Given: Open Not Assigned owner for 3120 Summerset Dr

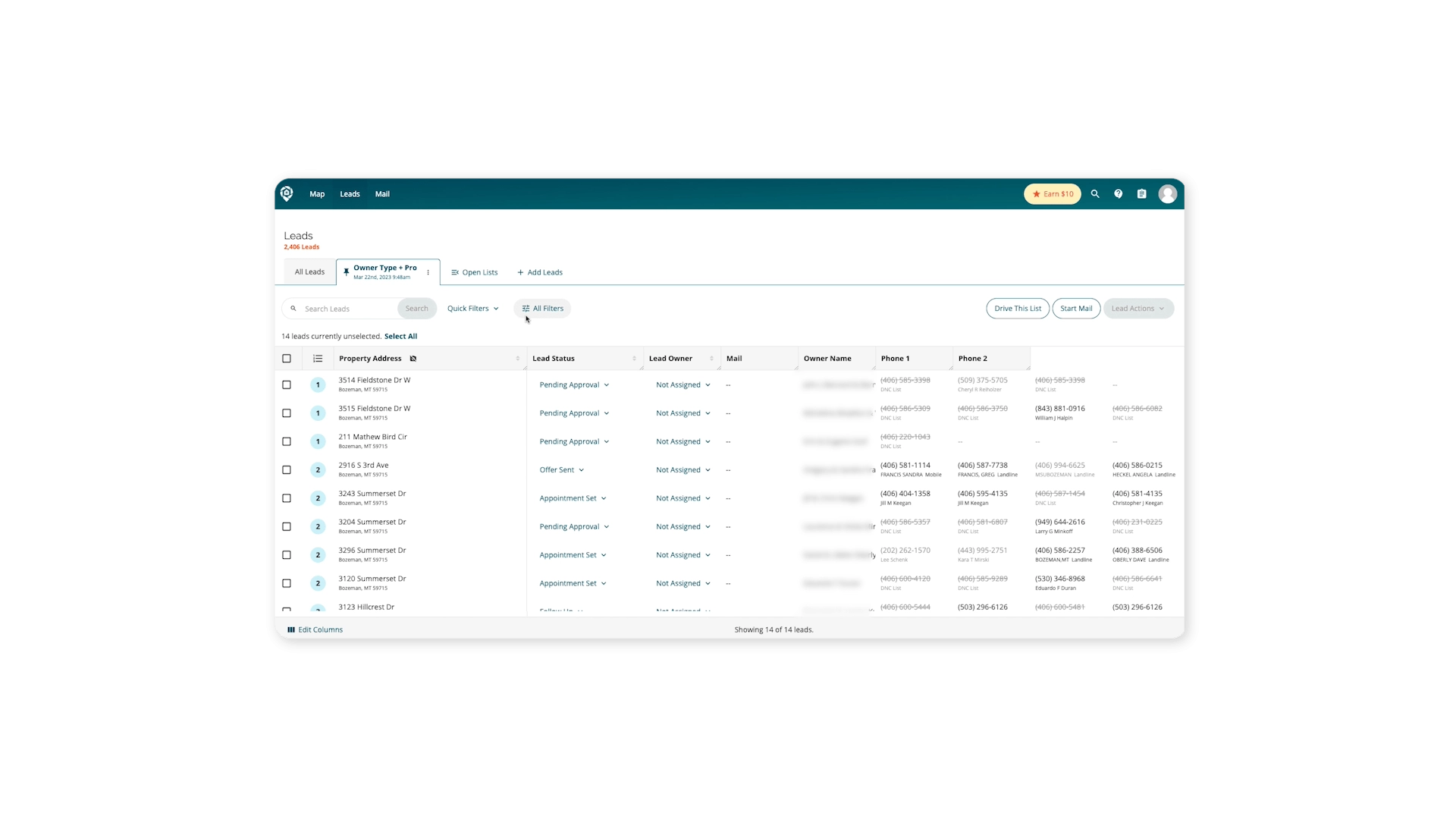Looking at the screenshot, I should point(683,583).
